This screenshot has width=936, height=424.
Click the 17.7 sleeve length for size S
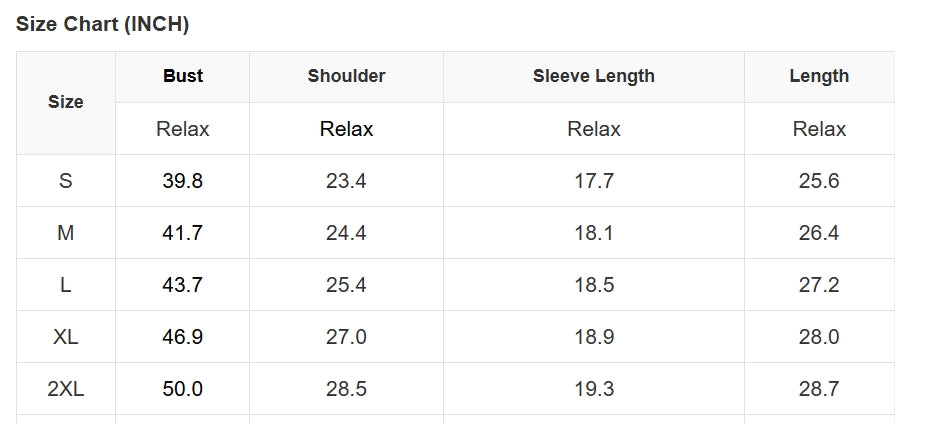594,181
